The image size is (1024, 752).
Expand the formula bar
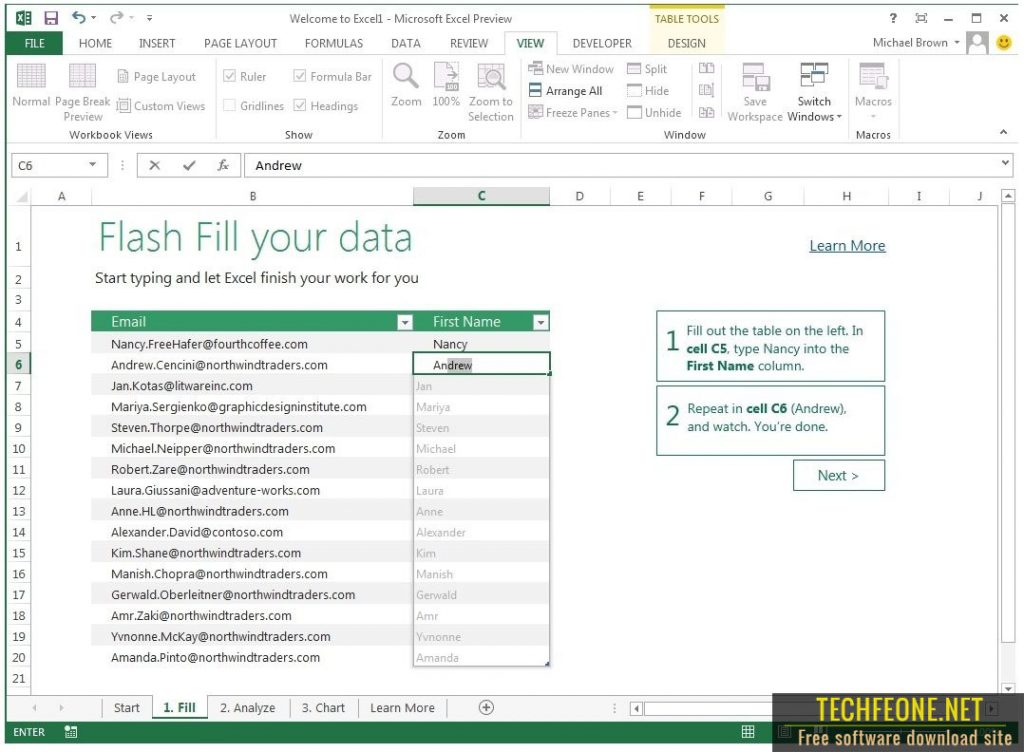1005,163
